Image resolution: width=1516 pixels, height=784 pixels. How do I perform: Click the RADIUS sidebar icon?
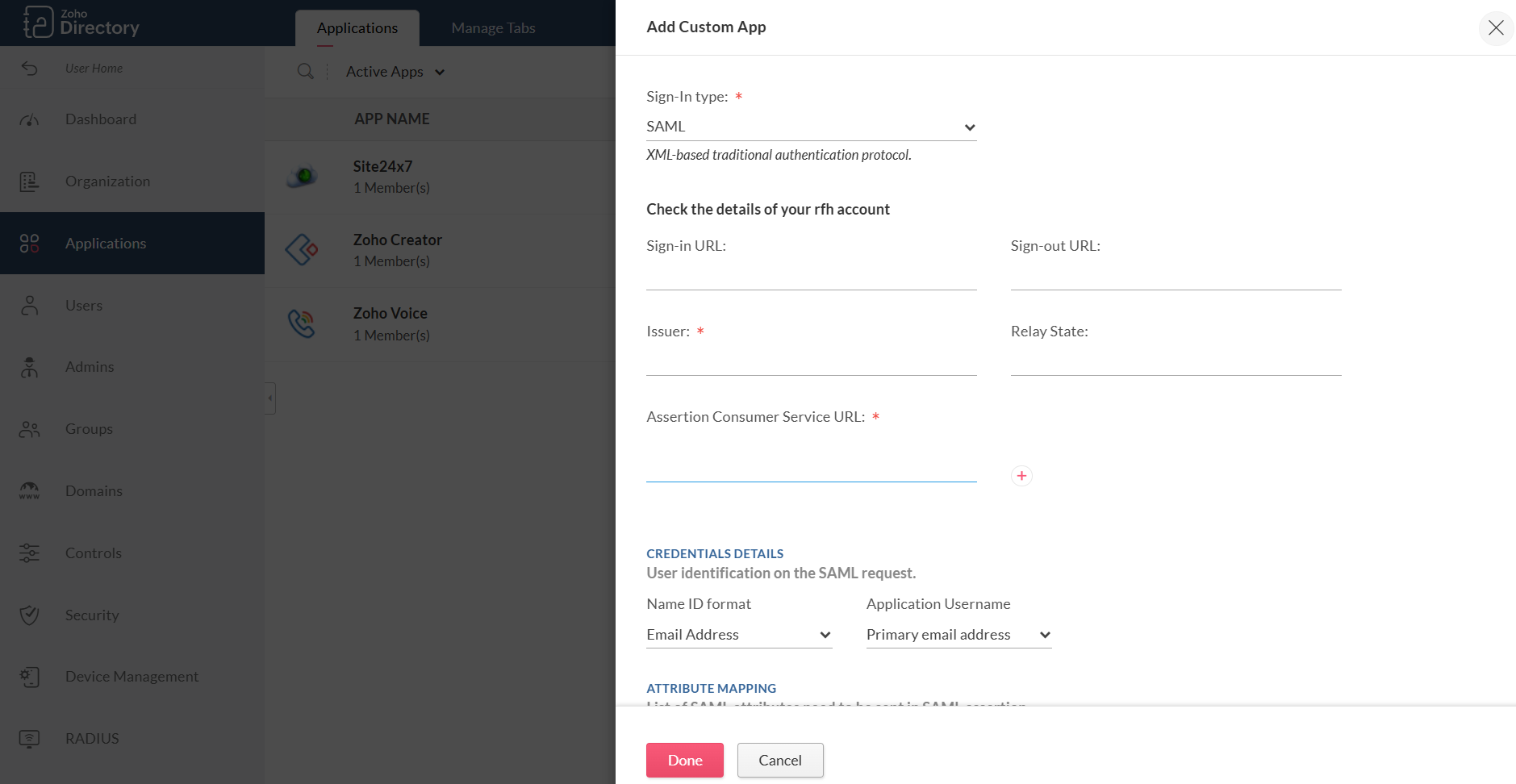[30, 739]
